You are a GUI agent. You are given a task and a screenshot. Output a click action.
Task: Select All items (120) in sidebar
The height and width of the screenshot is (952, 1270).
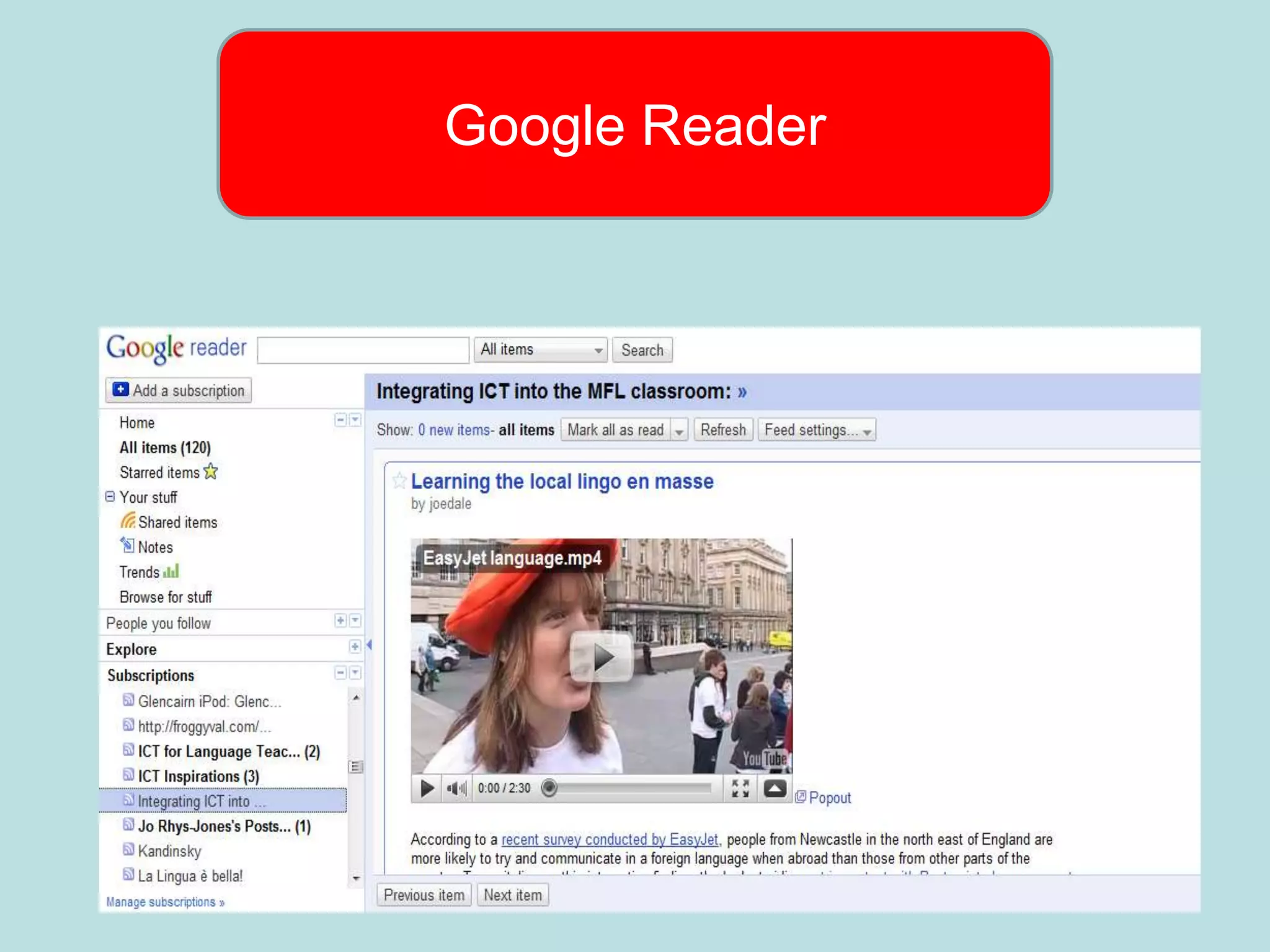(x=165, y=447)
